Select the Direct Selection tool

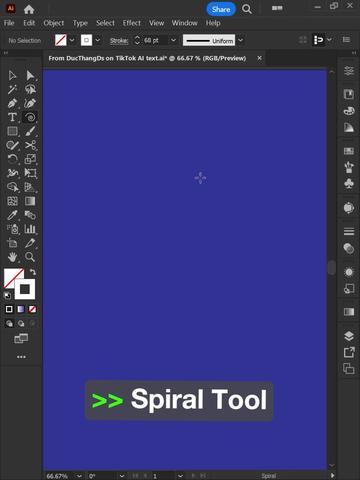click(30, 75)
